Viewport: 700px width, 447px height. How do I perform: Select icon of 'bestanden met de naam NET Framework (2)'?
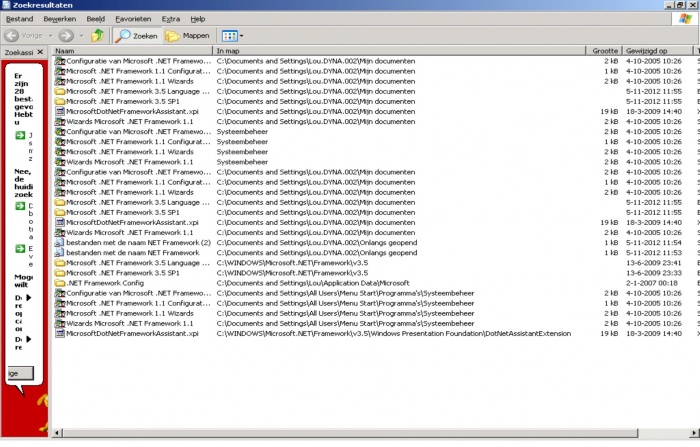point(59,242)
